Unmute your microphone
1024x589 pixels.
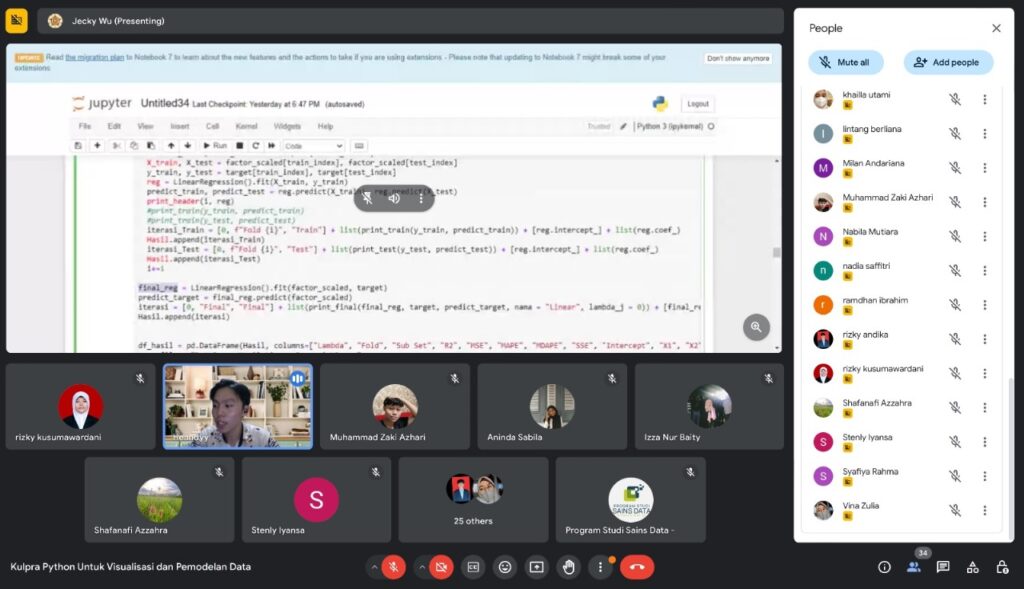pyautogui.click(x=393, y=567)
